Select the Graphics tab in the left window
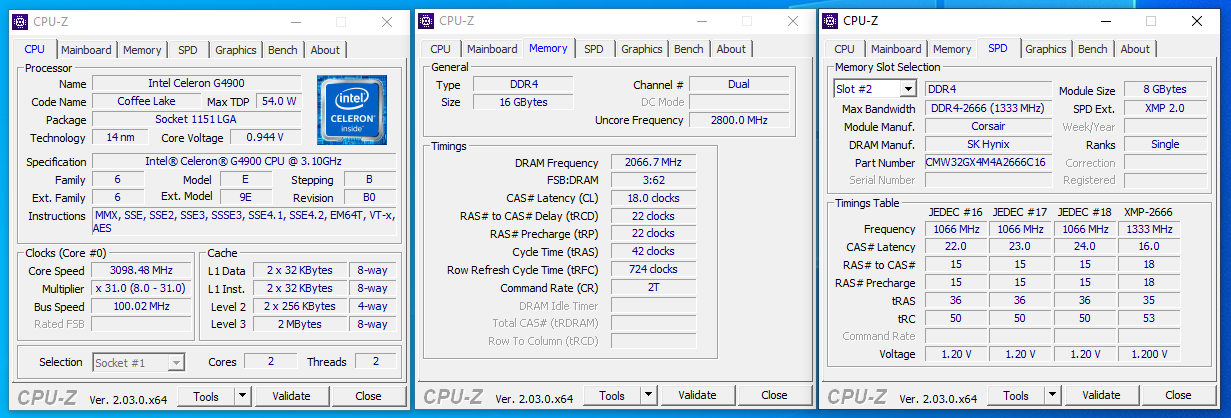Screen dimensions: 1231x418 coord(236,50)
